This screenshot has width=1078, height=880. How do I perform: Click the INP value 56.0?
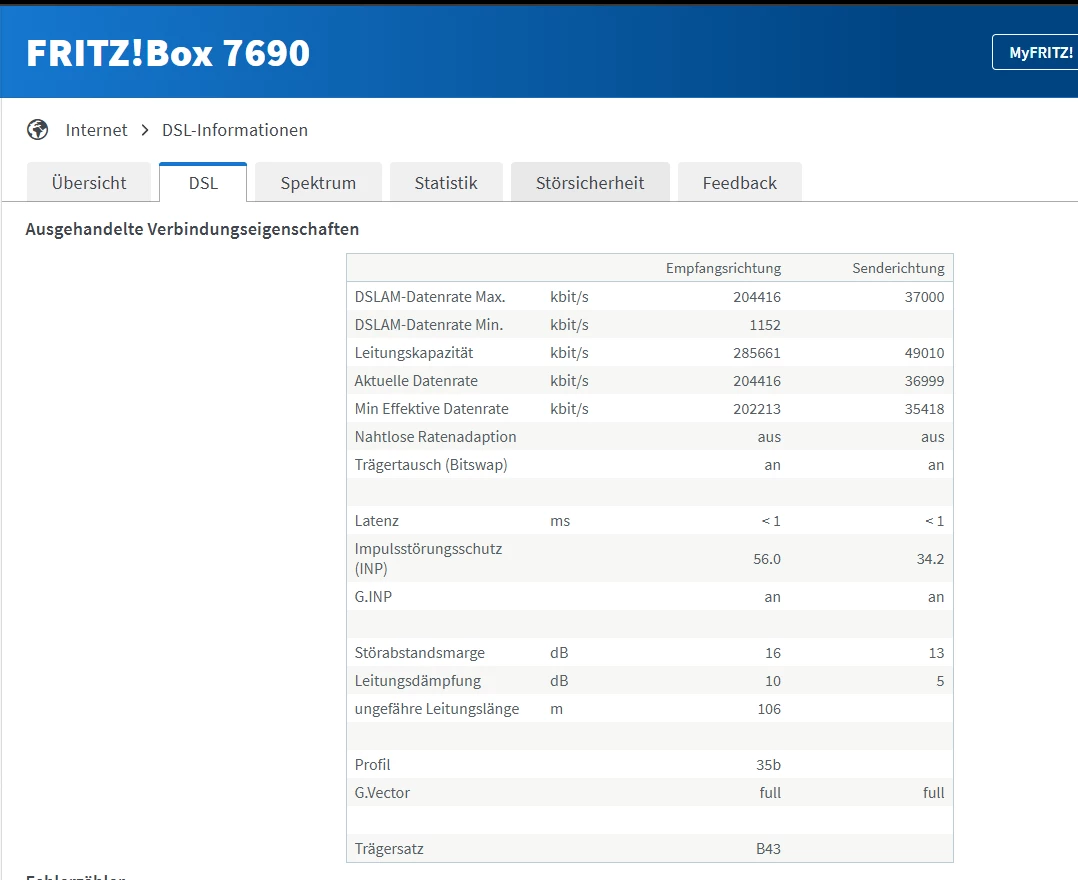(767, 559)
